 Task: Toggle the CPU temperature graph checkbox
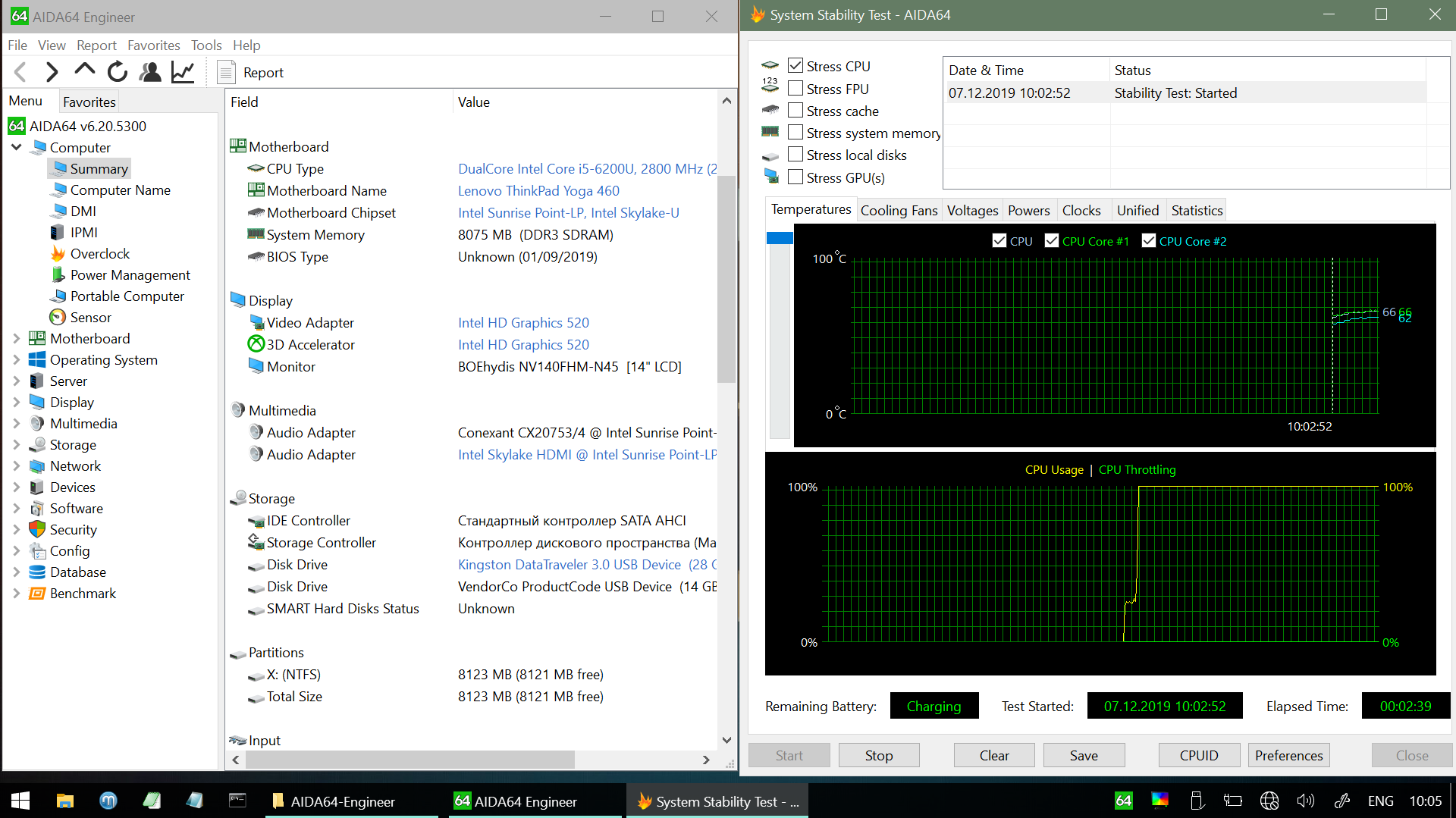click(x=999, y=241)
